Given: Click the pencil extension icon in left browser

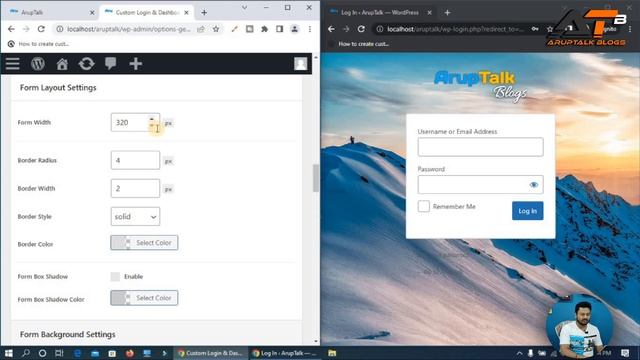Looking at the screenshot, I should click(234, 29).
